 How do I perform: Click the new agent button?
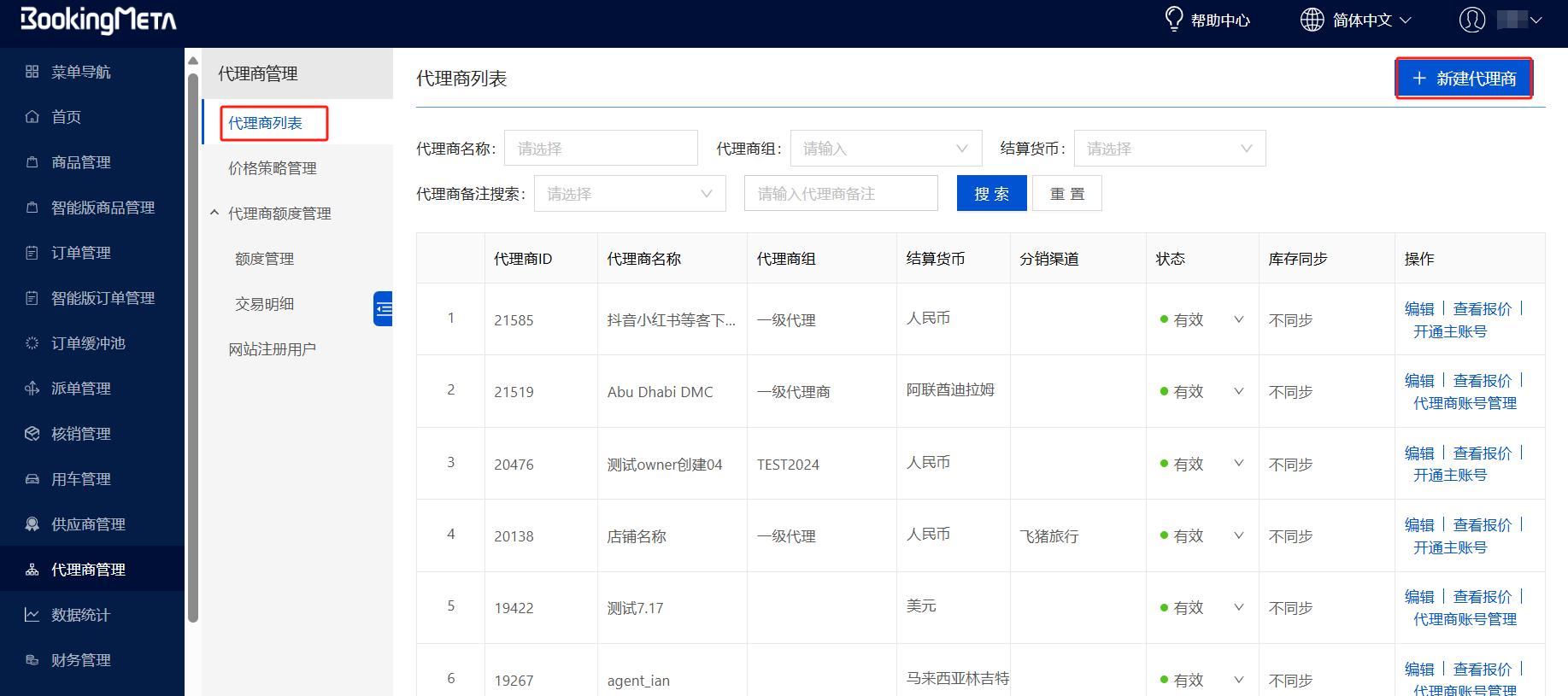point(1464,79)
